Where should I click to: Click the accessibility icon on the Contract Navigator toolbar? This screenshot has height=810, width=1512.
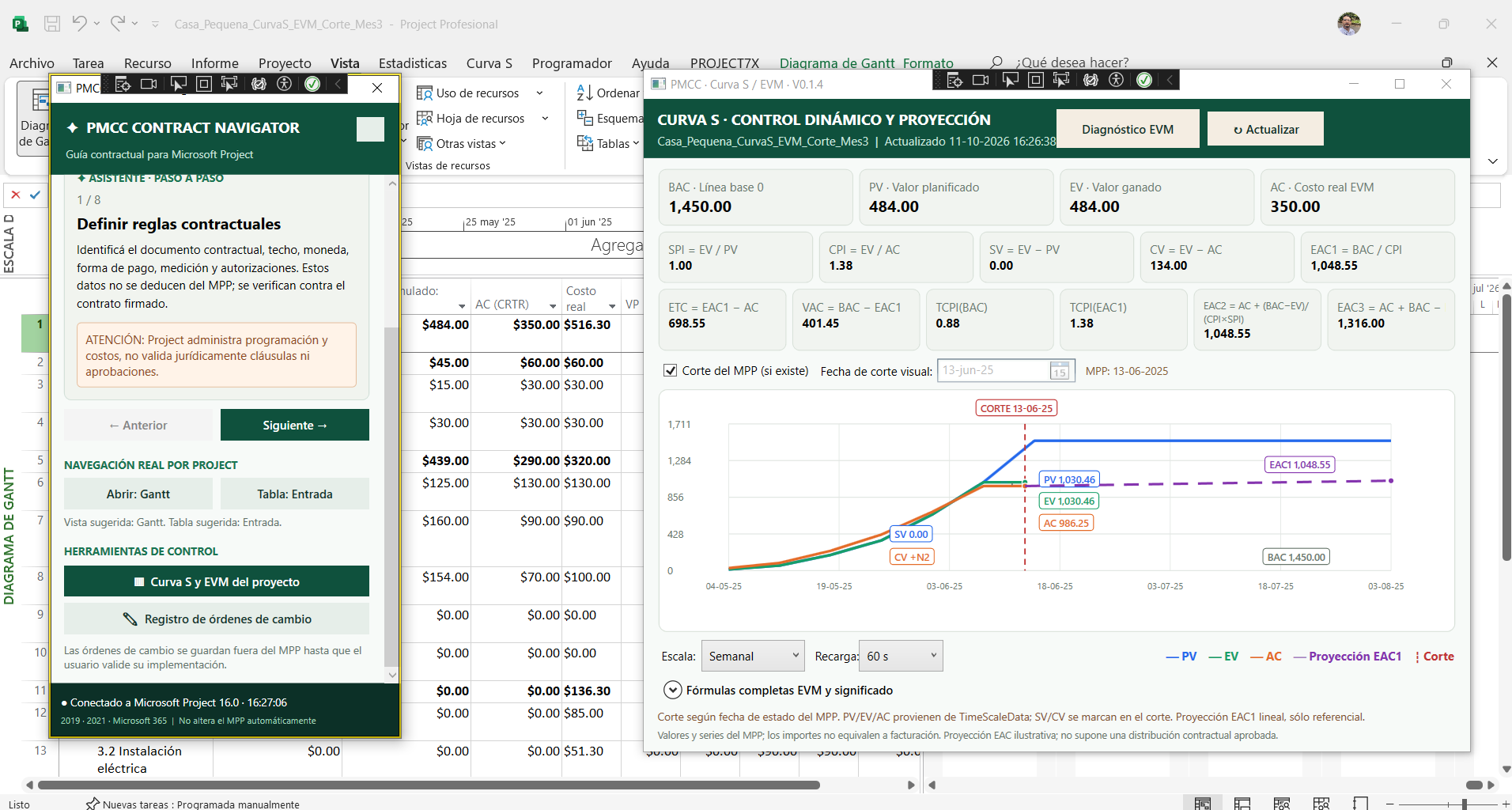coord(285,84)
